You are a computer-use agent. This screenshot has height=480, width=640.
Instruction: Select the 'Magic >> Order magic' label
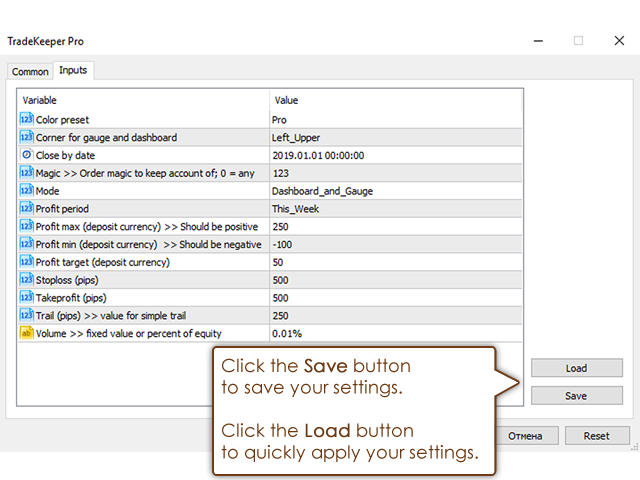tap(145, 173)
